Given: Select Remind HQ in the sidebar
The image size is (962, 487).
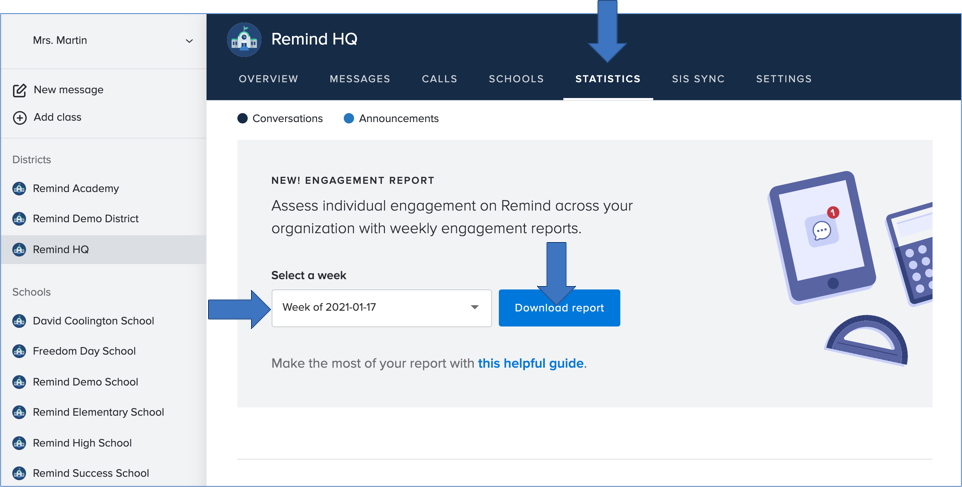Looking at the screenshot, I should coord(61,250).
